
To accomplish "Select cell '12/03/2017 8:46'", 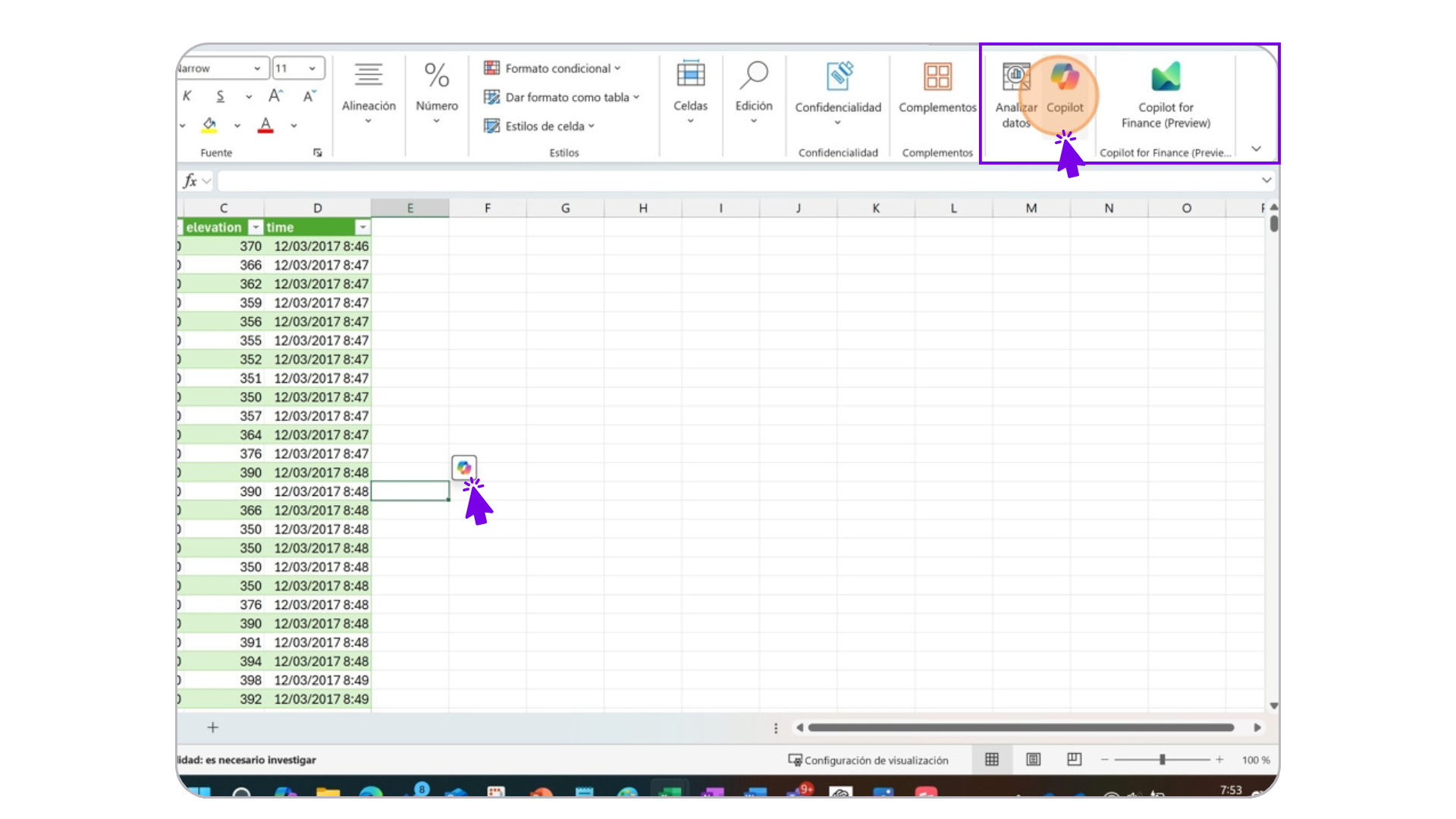I will click(x=318, y=246).
